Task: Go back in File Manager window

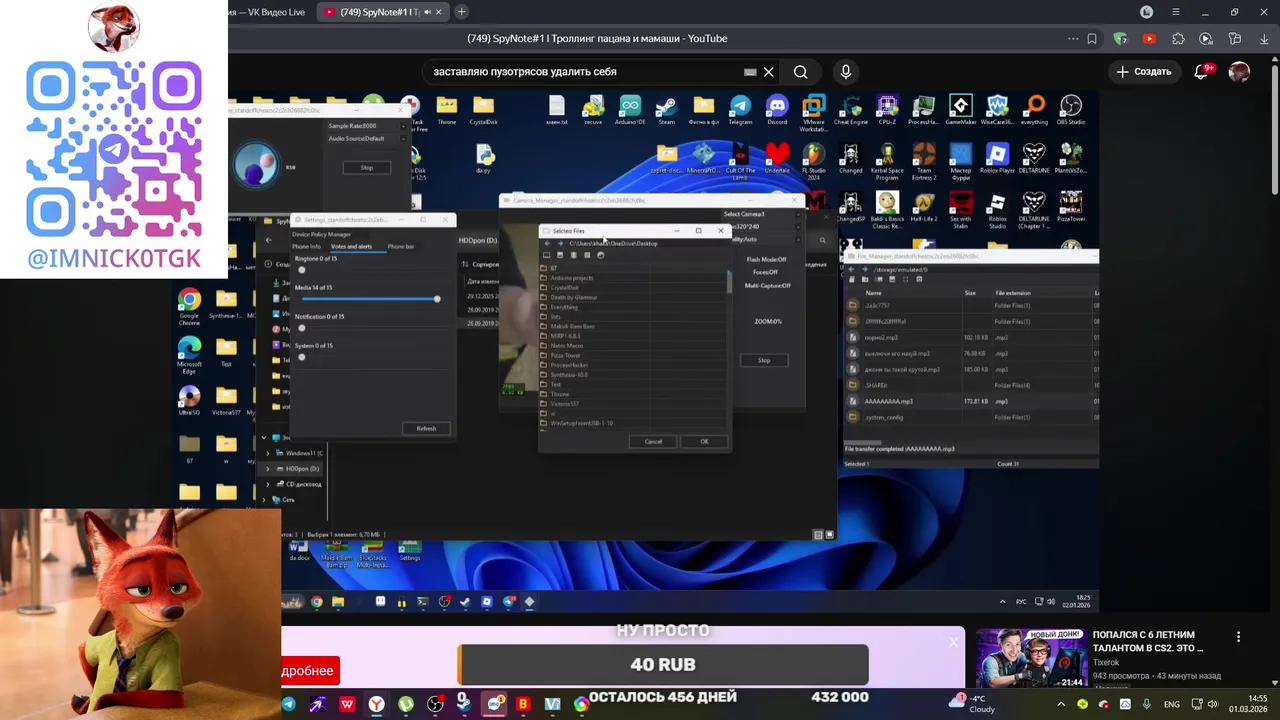Action: click(853, 269)
